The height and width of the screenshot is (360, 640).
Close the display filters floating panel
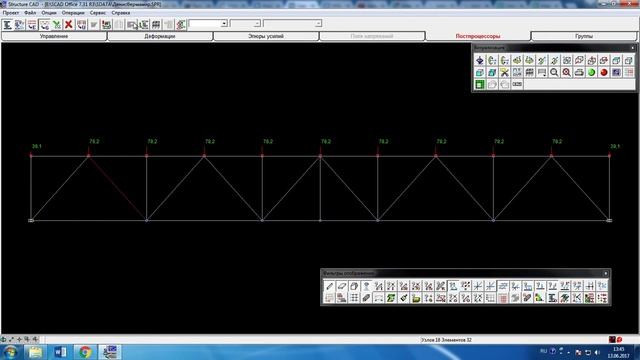[605, 273]
